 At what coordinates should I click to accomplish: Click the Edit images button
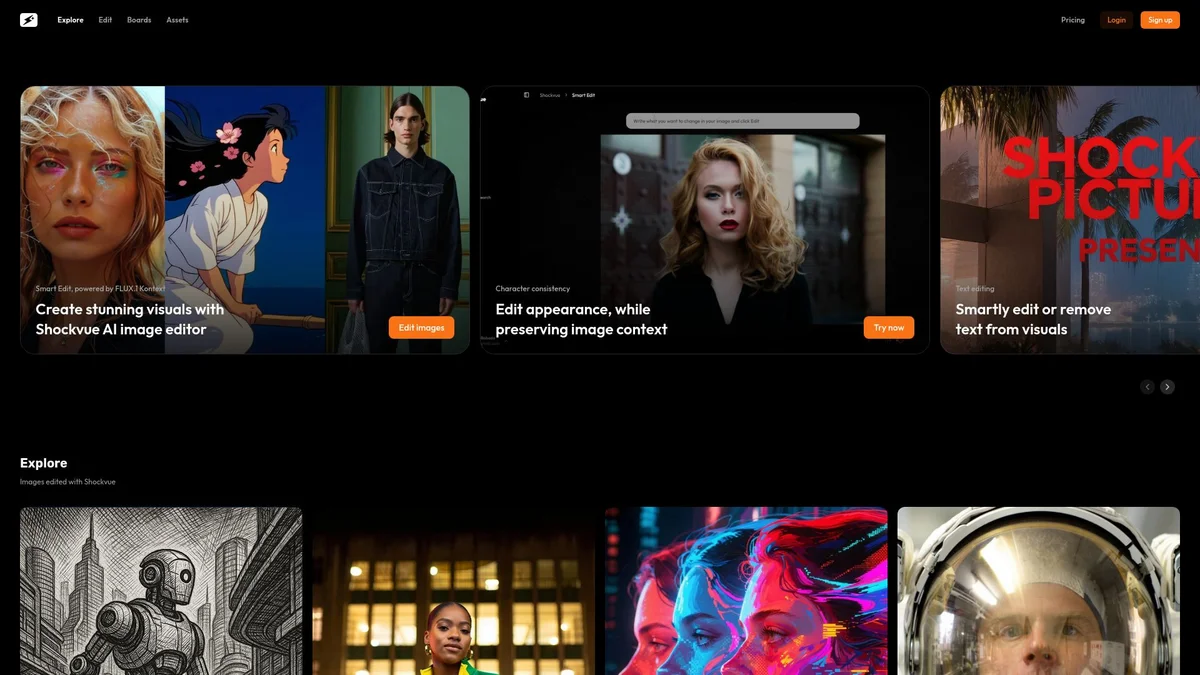(421, 328)
